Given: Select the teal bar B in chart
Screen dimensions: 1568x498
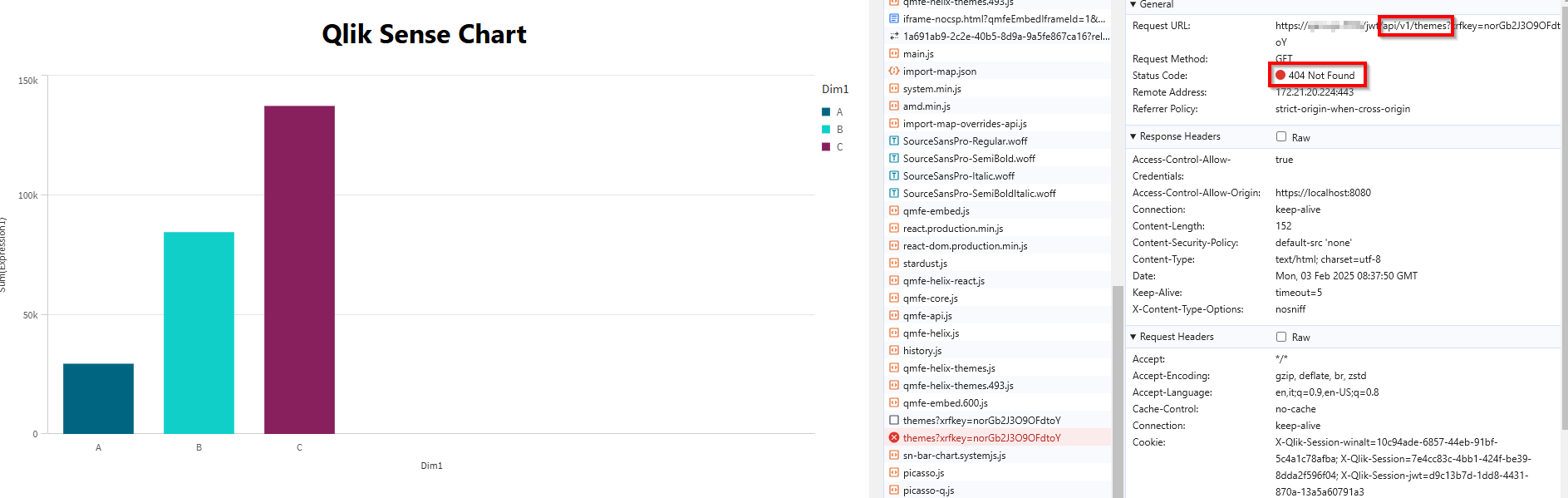Looking at the screenshot, I should tap(199, 333).
